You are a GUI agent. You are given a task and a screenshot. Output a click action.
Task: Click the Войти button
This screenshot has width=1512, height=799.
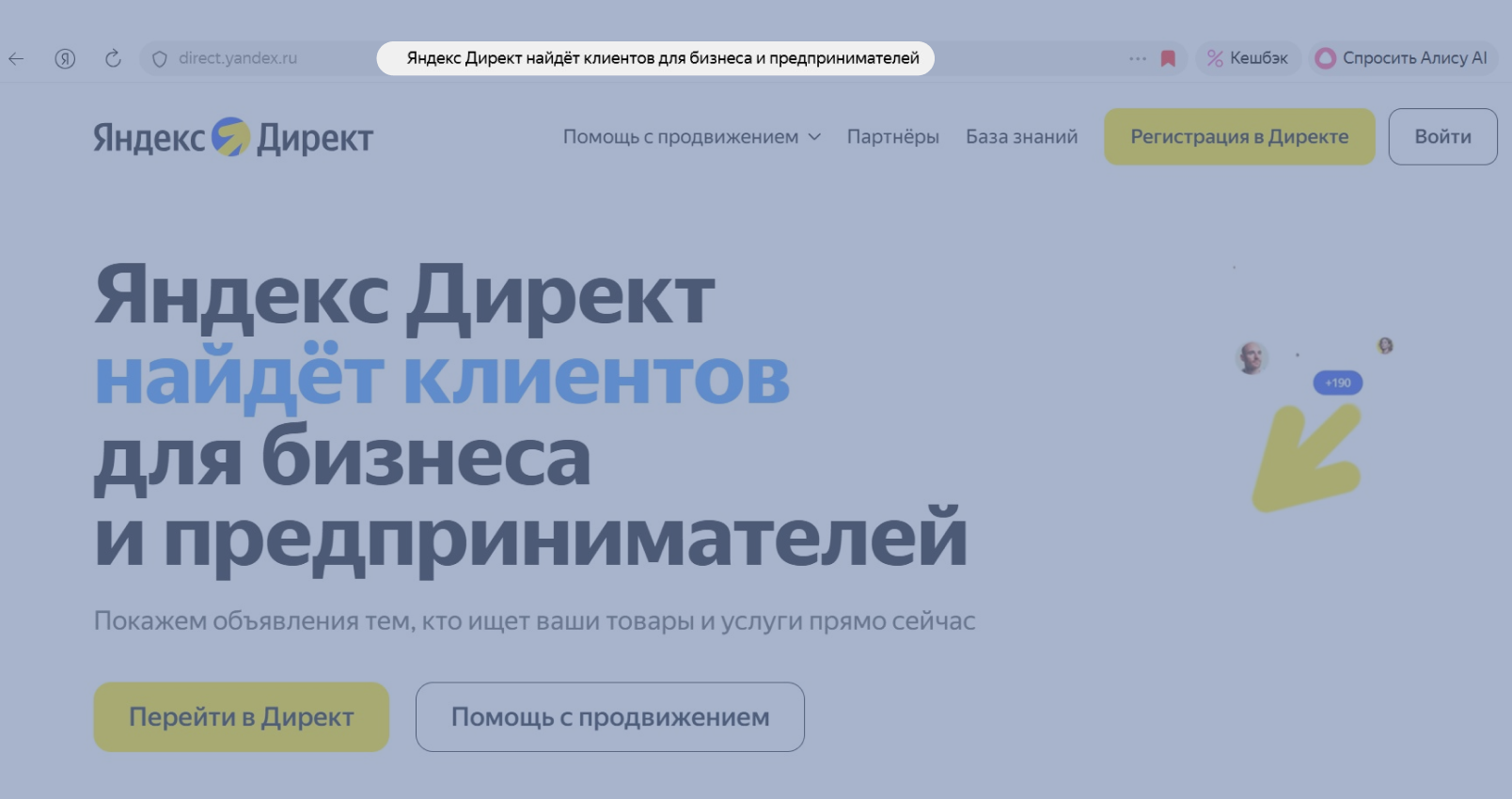tap(1442, 137)
